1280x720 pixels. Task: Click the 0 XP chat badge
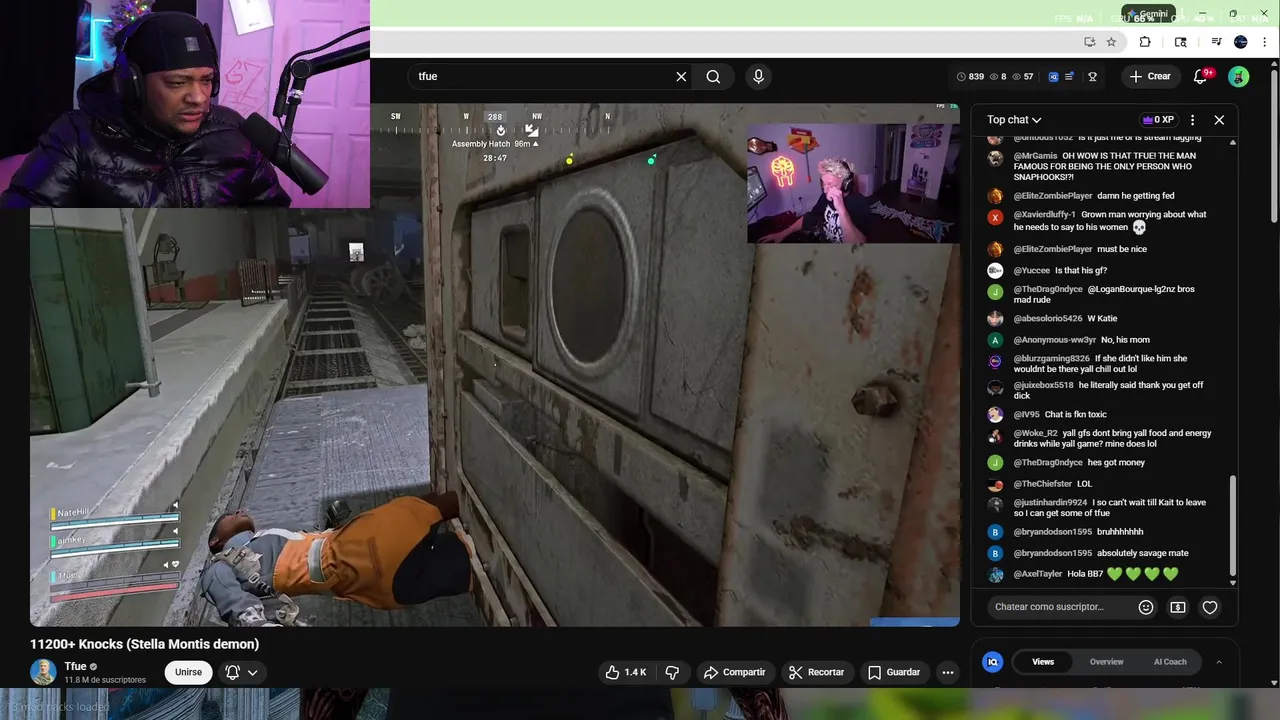pyautogui.click(x=1158, y=120)
